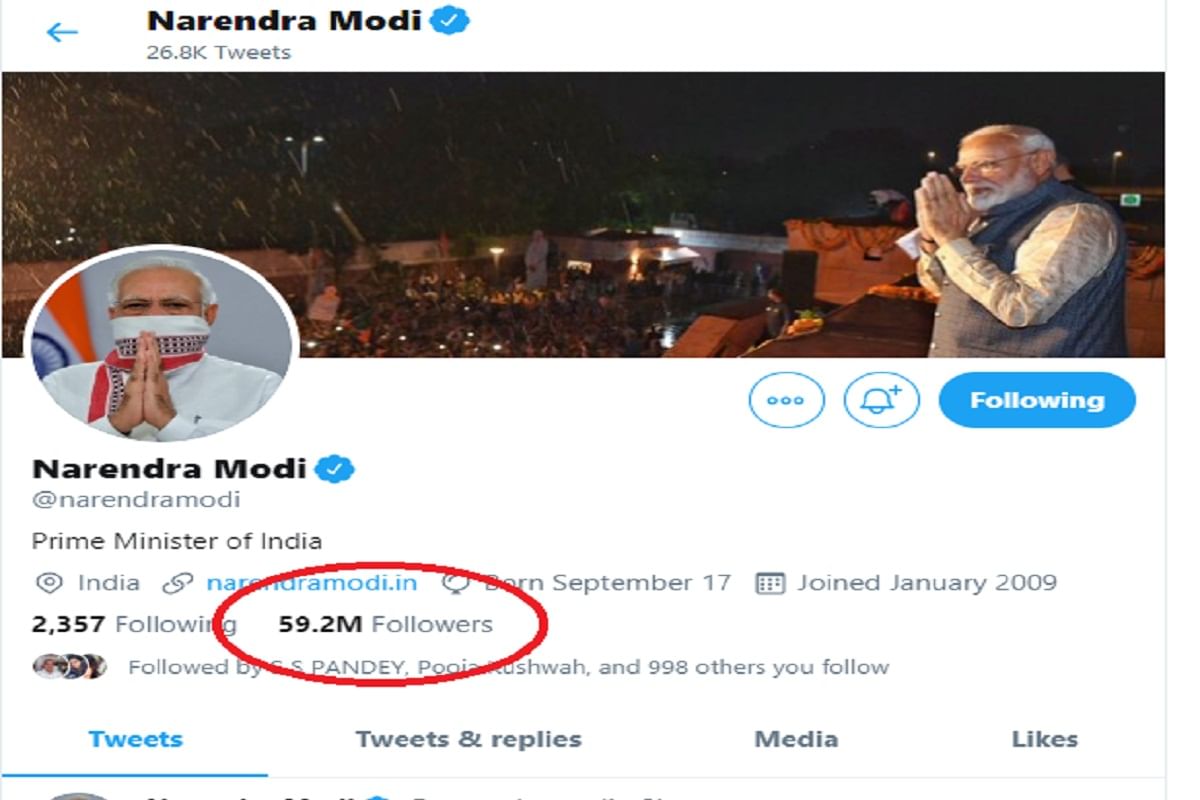Click the verified badge beside header name

tap(451, 20)
